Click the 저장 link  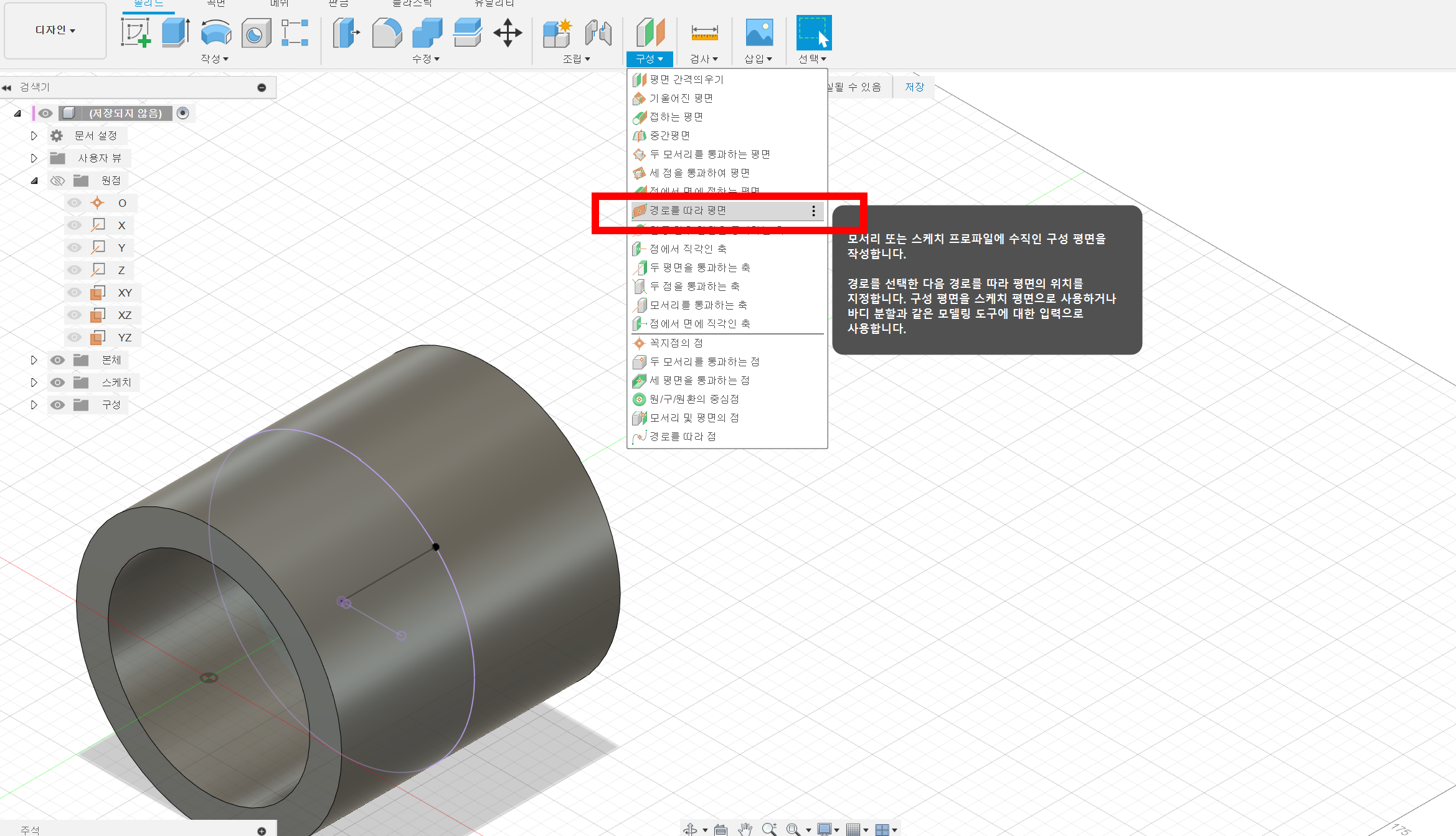pyautogui.click(x=914, y=87)
